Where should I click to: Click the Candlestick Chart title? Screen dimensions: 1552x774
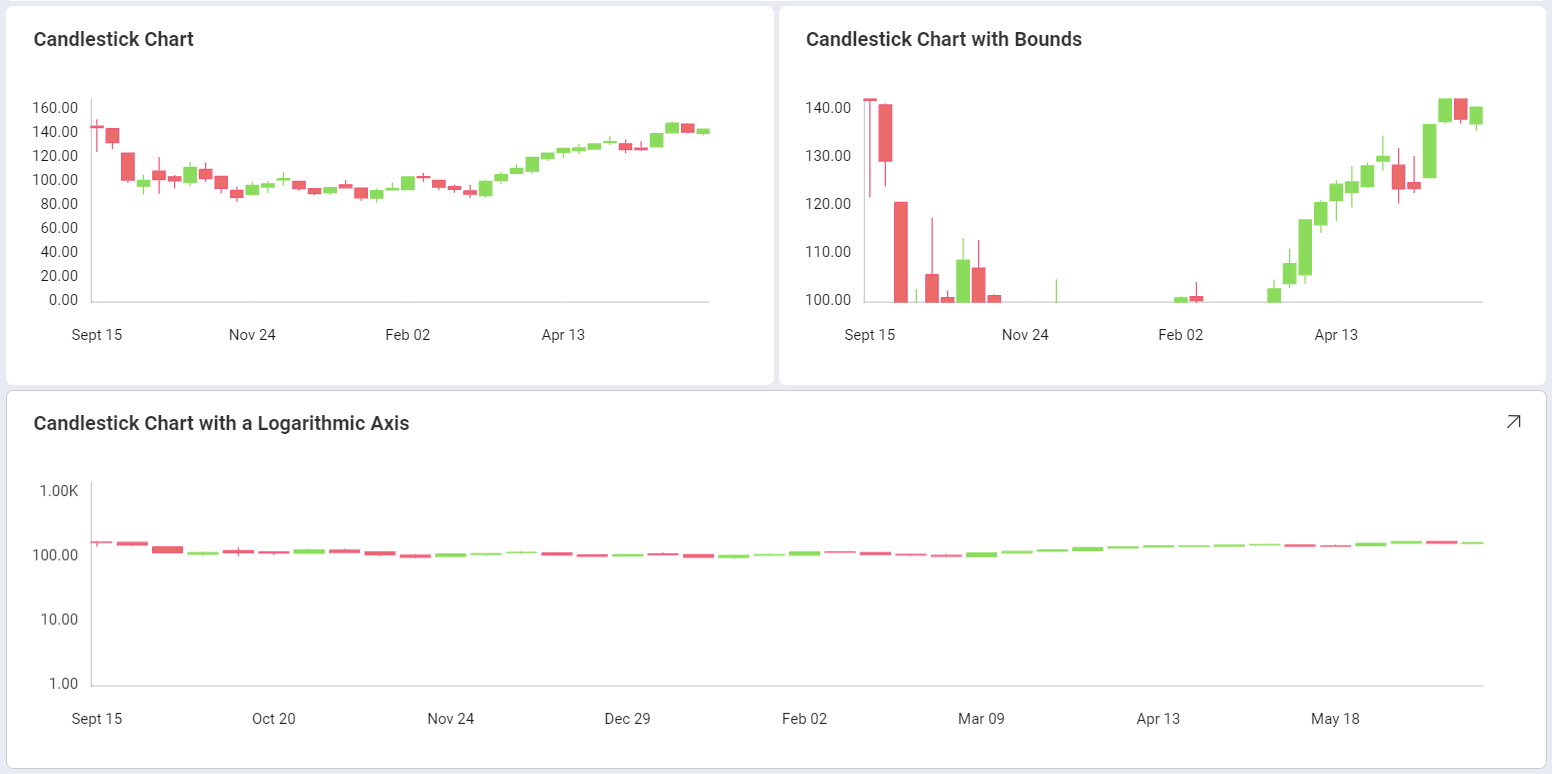[113, 39]
